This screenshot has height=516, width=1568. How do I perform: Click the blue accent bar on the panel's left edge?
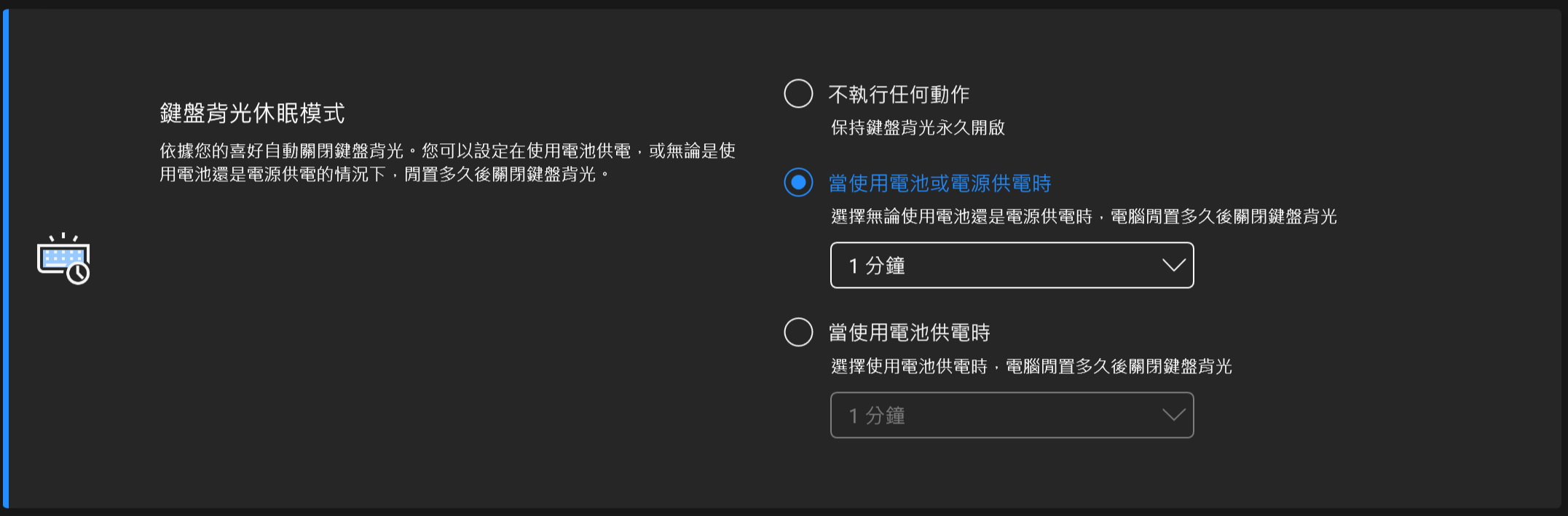(x=6, y=258)
